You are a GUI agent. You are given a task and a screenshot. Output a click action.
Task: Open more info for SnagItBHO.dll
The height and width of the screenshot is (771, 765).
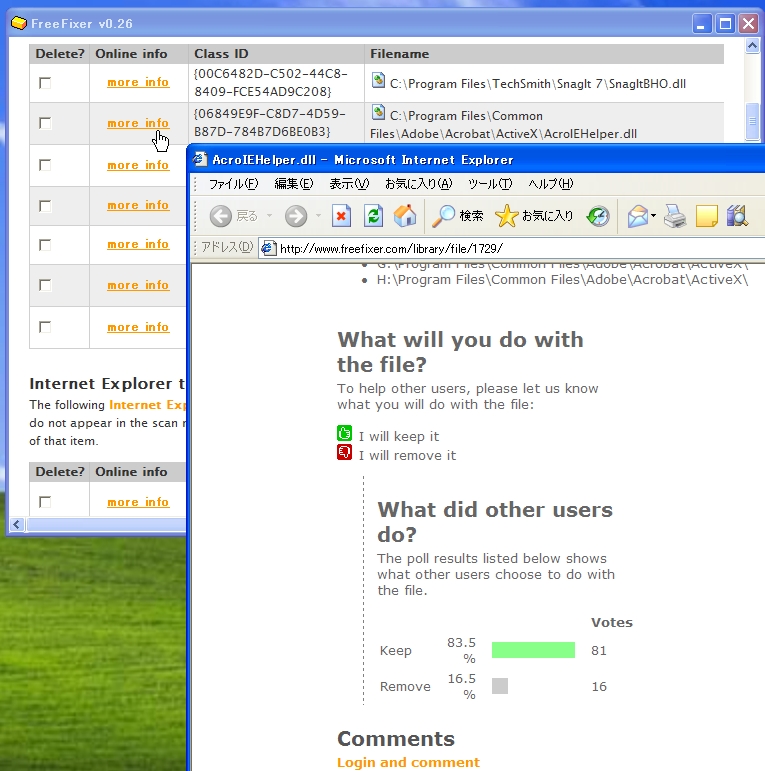[x=138, y=82]
